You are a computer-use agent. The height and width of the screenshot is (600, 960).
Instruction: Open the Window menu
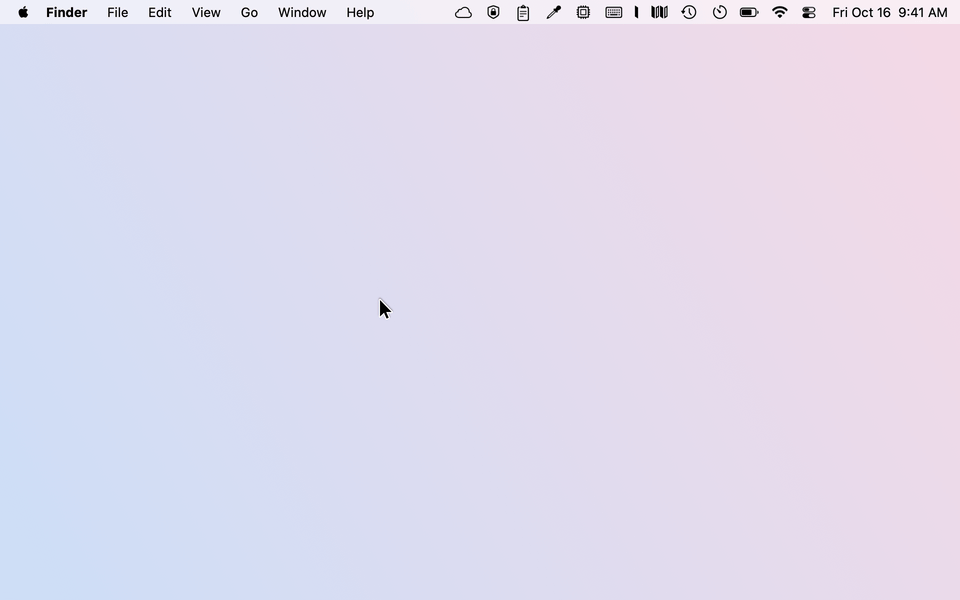pyautogui.click(x=302, y=12)
